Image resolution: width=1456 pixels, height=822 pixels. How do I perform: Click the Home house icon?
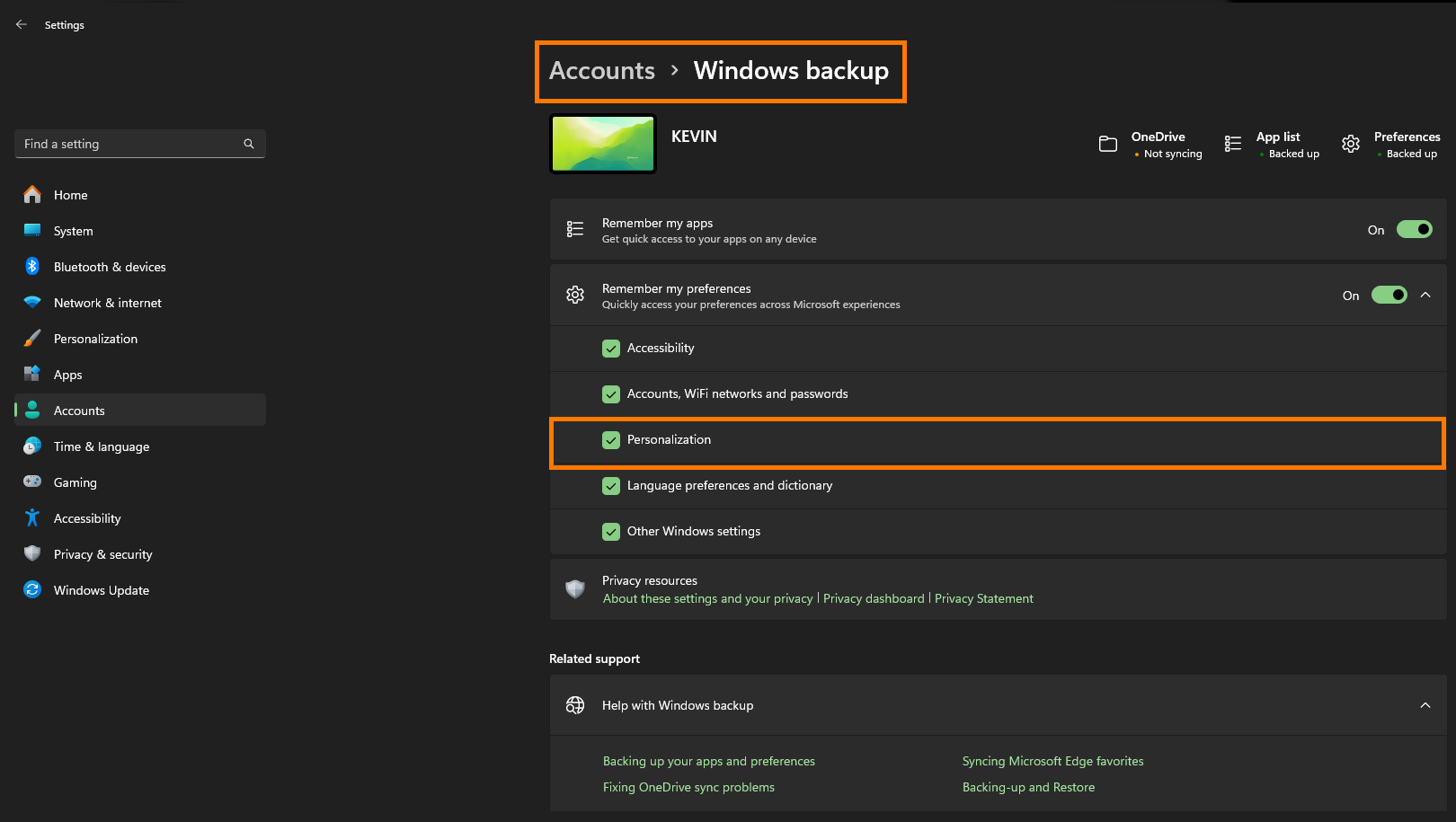click(x=32, y=194)
